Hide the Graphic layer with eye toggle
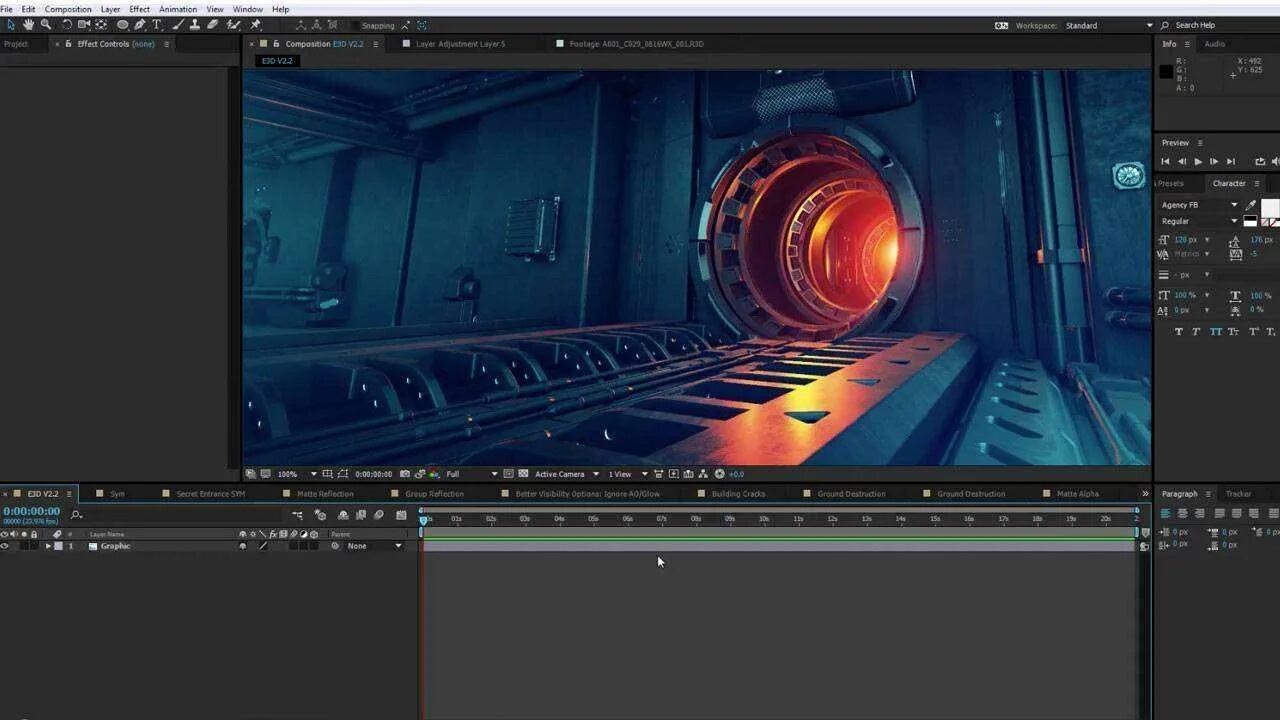1280x720 pixels. point(5,546)
